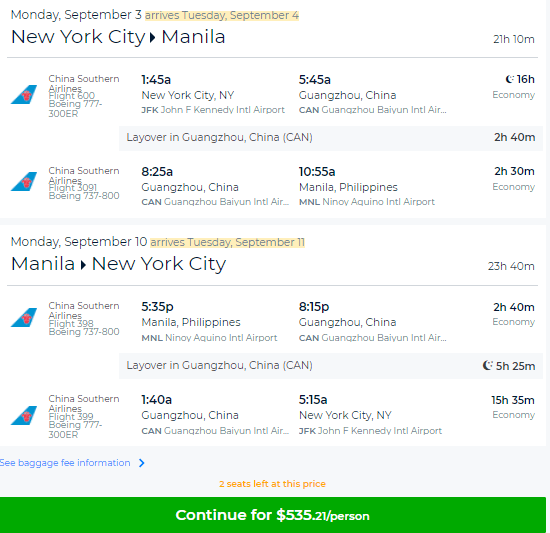Click China Southern logo for Flight 600
Image resolution: width=550 pixels, height=533 pixels.
pos(24,94)
